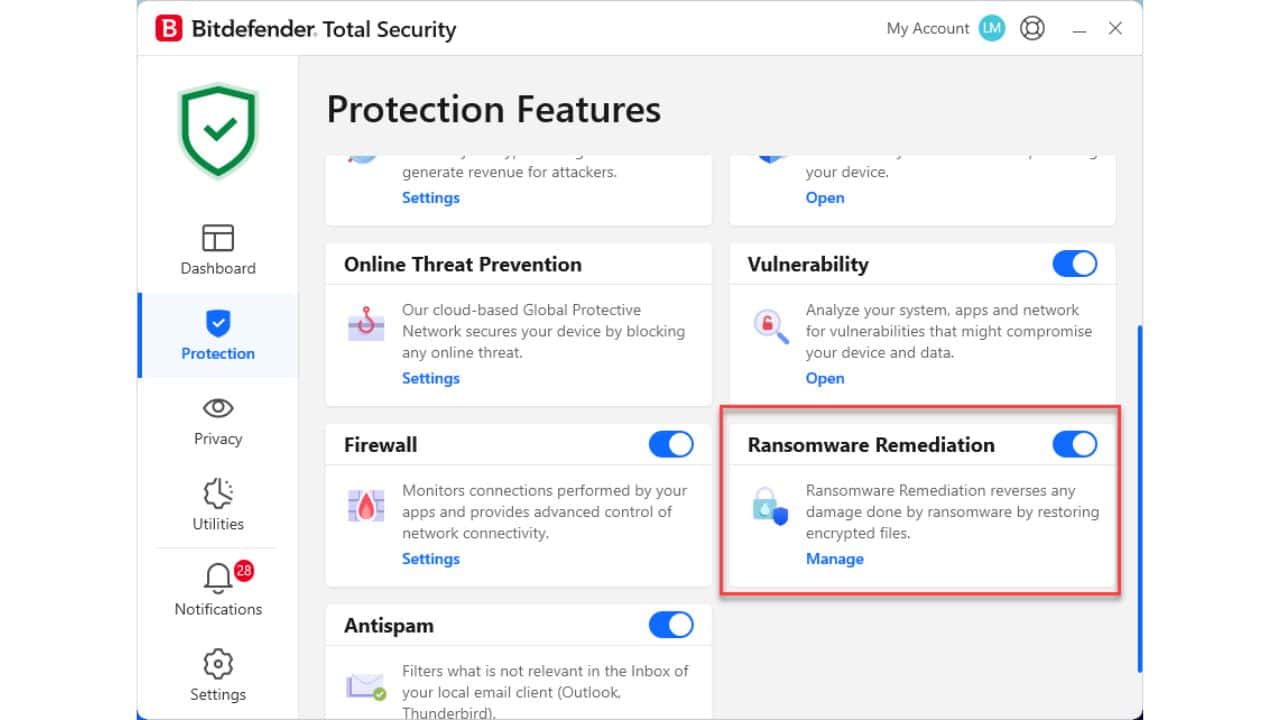Click the Bitdefender shield logo
Screen dimensions: 1280x720
217,128
